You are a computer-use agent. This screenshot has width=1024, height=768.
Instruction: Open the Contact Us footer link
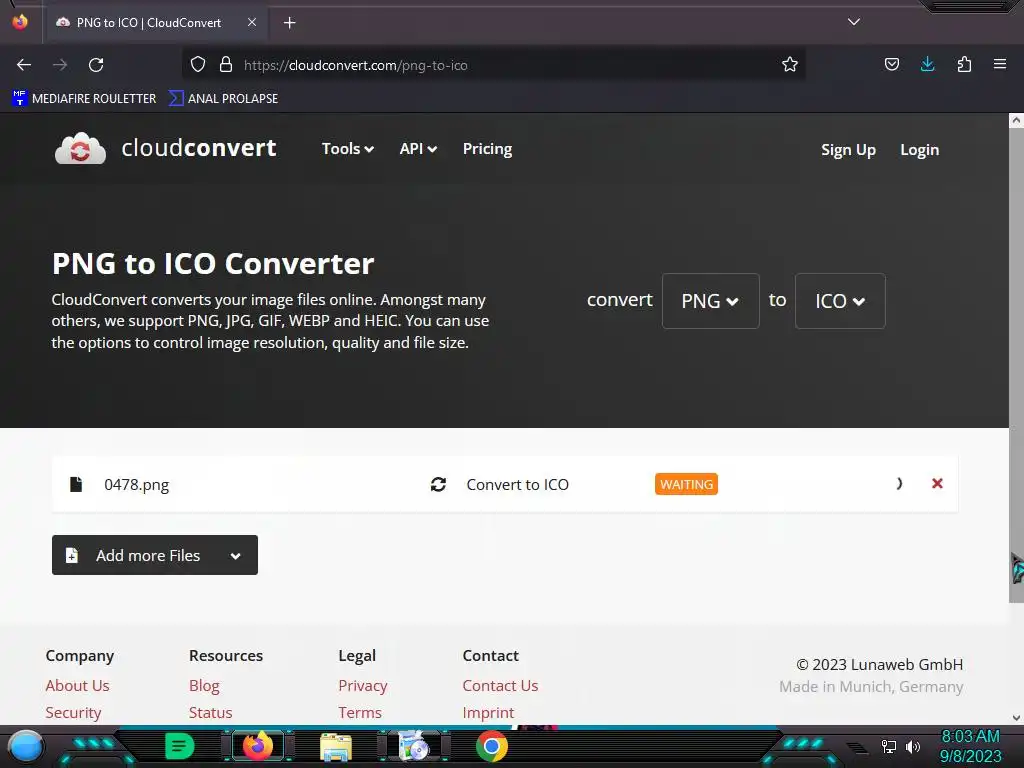coord(500,686)
